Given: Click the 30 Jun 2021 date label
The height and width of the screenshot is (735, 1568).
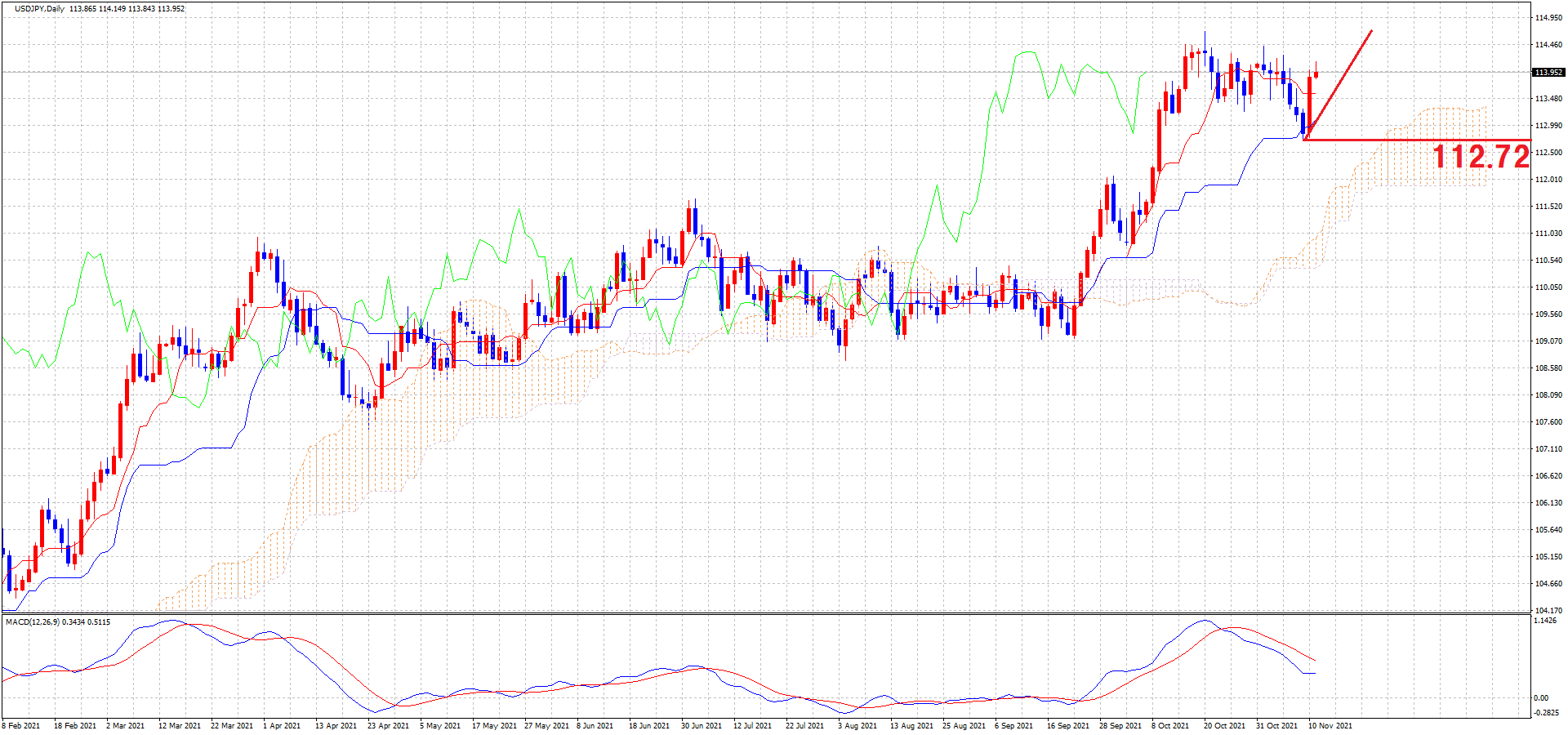Looking at the screenshot, I should click(702, 725).
